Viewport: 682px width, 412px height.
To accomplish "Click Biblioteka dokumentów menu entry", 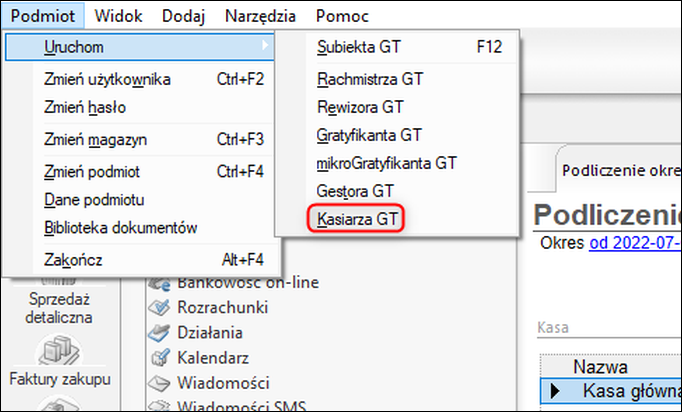I will pos(120,227).
